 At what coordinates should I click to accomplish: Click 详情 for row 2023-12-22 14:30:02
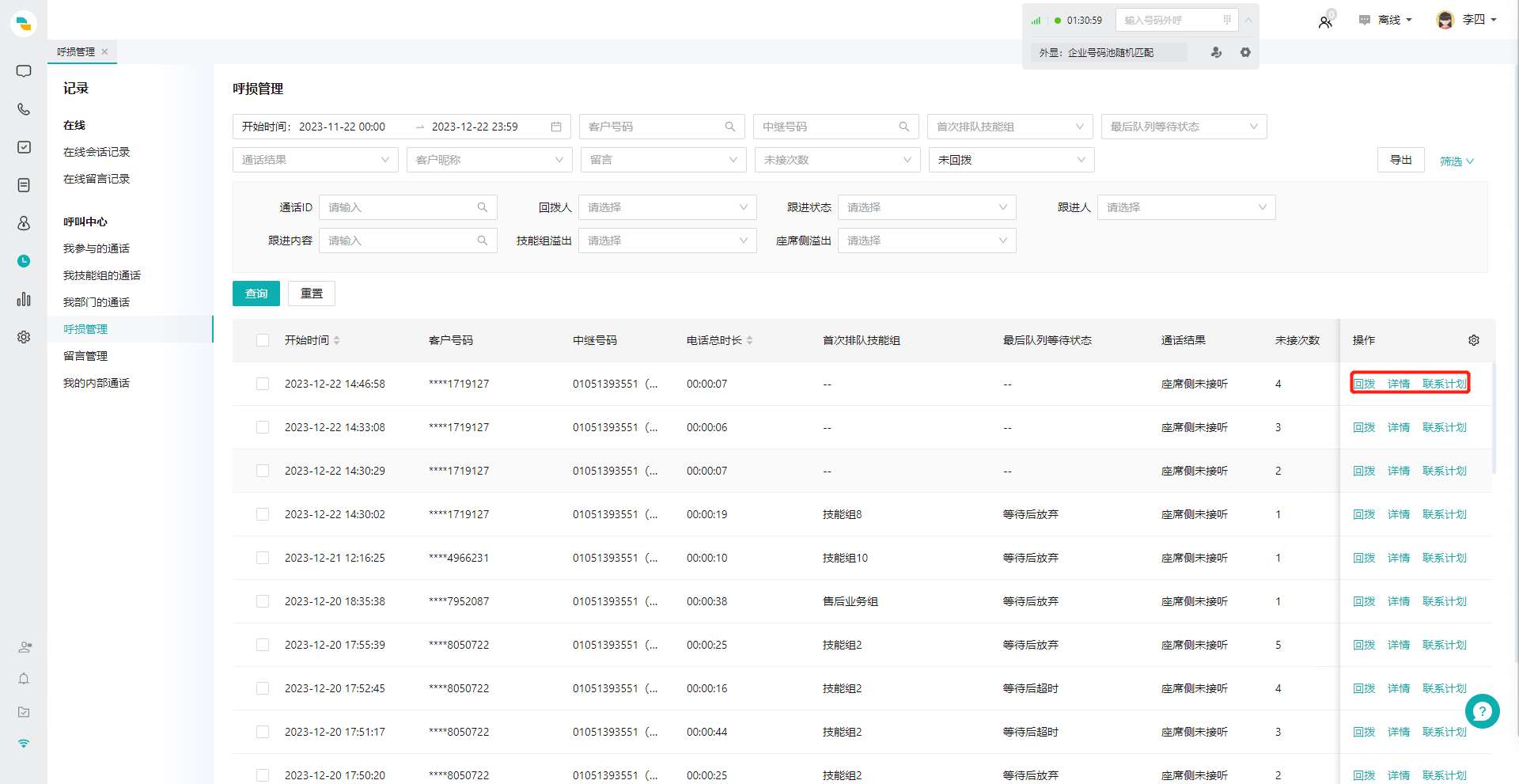tap(1399, 514)
